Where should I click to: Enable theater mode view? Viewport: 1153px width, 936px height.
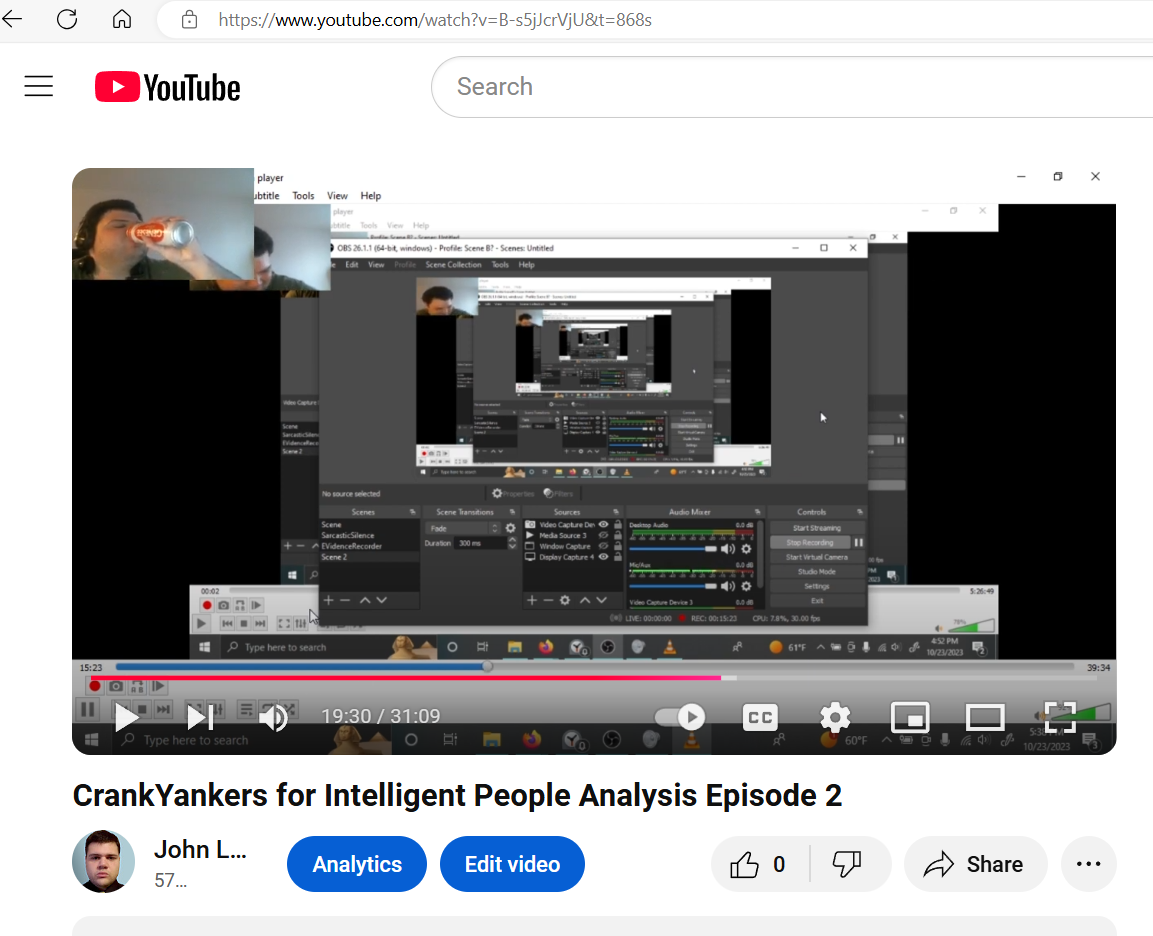985,717
